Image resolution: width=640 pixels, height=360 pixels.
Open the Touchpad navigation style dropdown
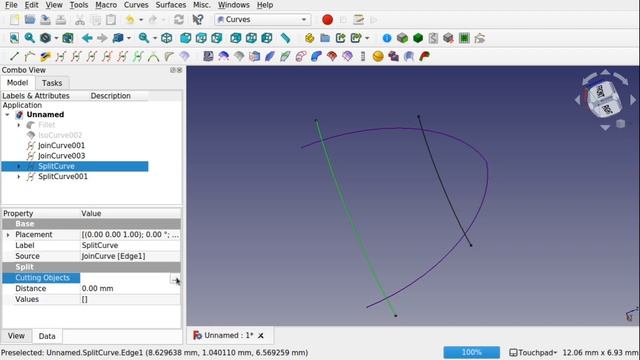coord(533,352)
